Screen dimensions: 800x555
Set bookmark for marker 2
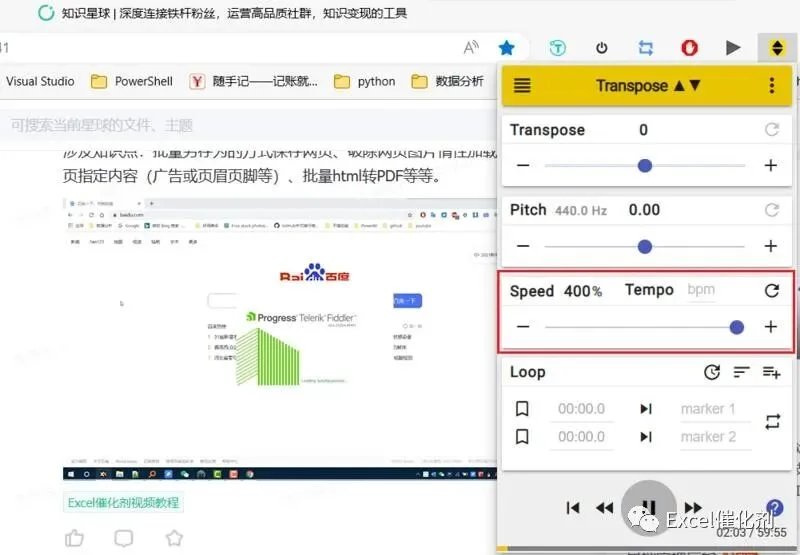[x=522, y=437]
